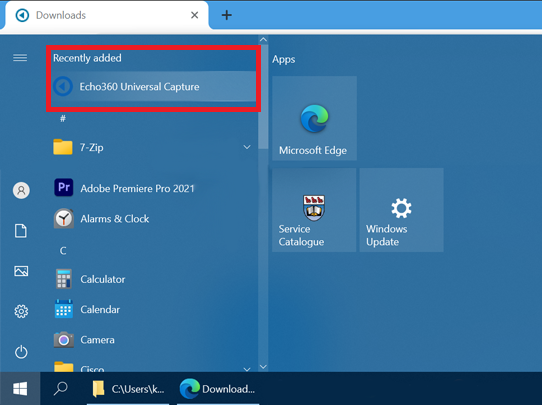The height and width of the screenshot is (405, 542).
Task: Click the Apps group heading
Action: [x=283, y=59]
